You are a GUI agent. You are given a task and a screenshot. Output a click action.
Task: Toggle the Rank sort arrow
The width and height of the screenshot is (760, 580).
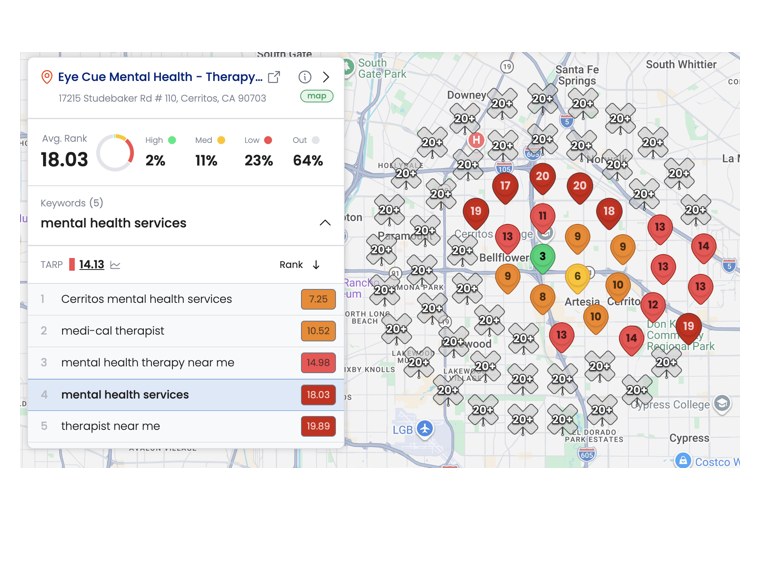[x=316, y=265]
